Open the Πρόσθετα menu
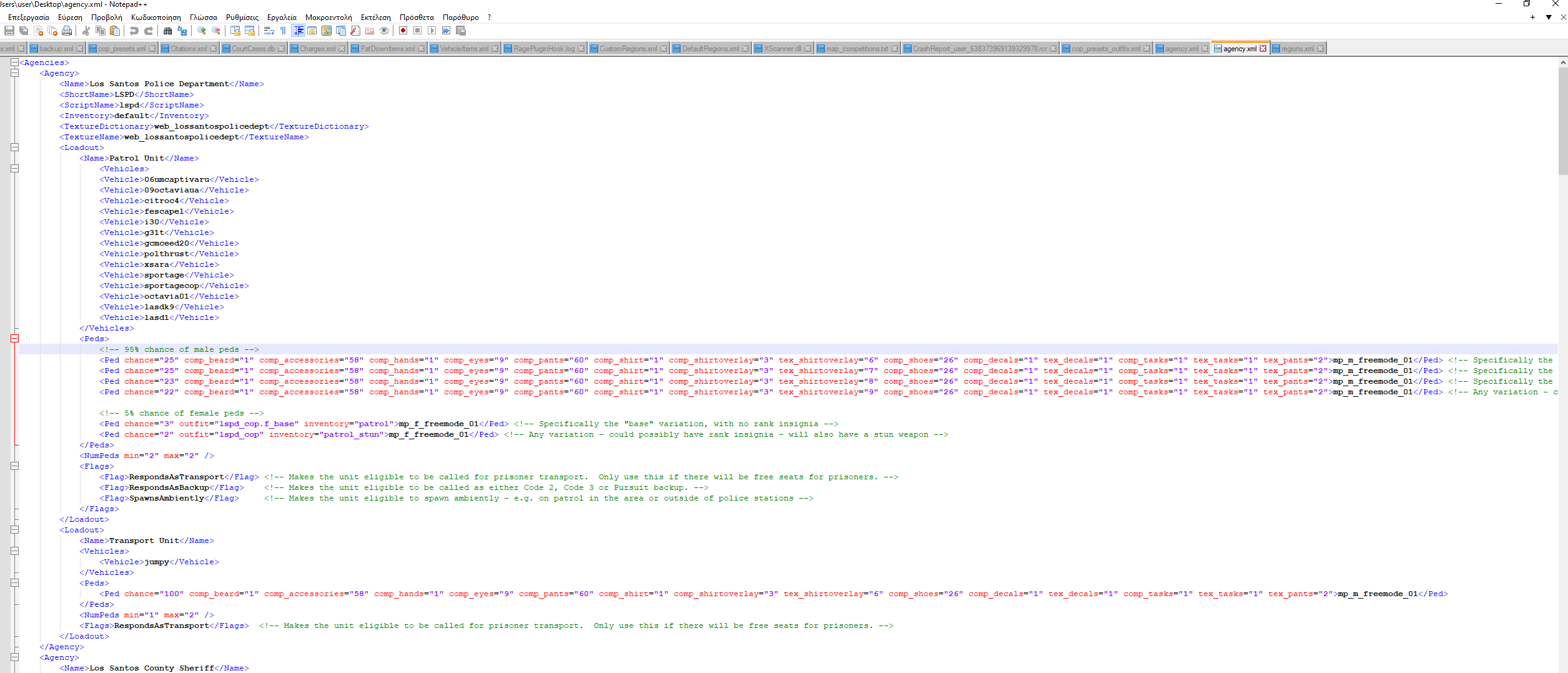The image size is (1568, 673). [417, 17]
